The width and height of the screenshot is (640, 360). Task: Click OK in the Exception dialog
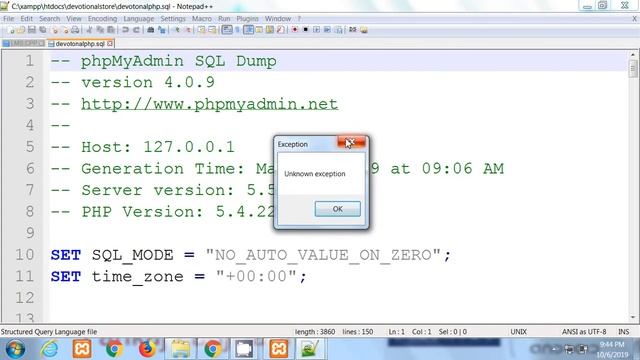pos(338,209)
